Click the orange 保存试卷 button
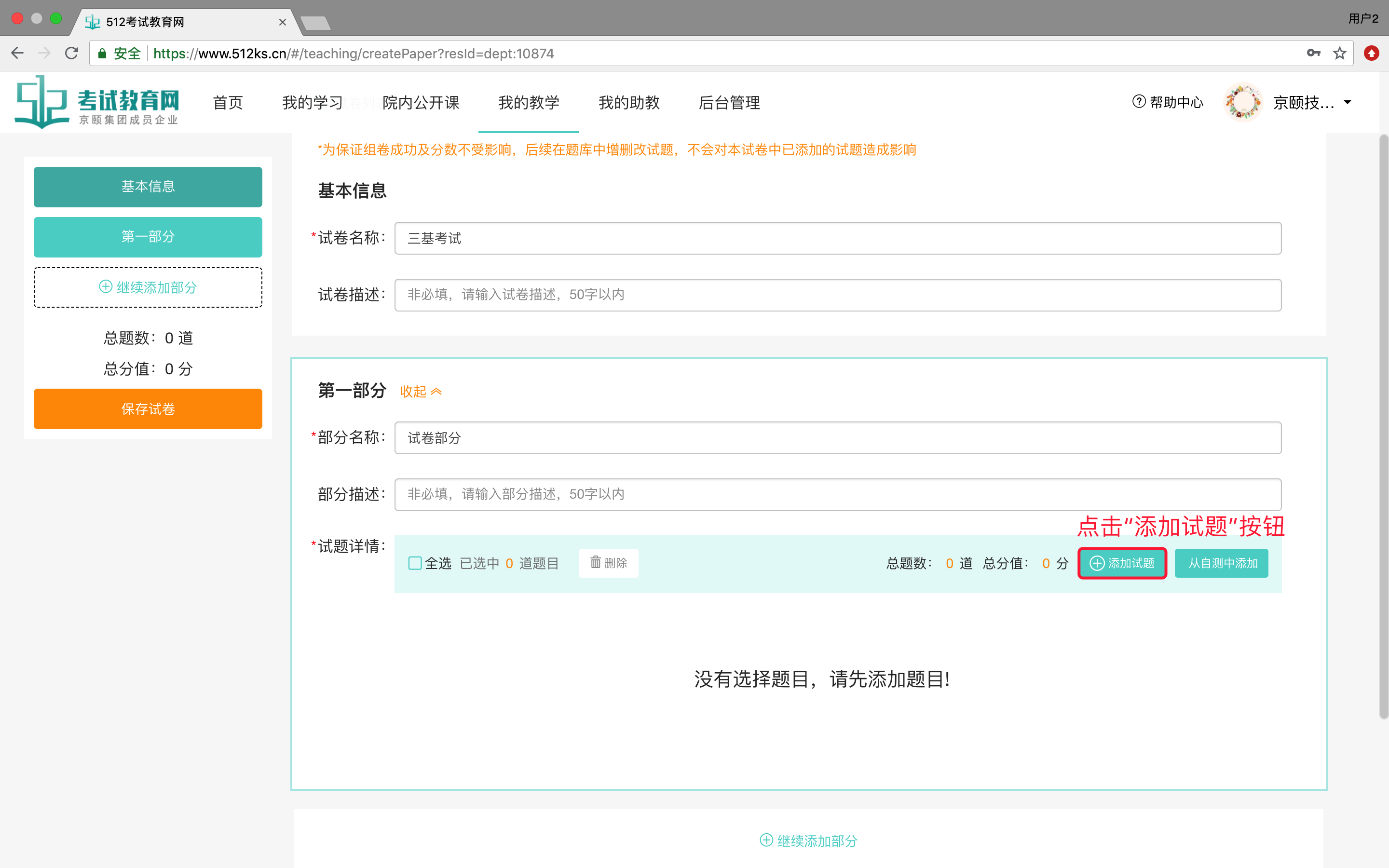Viewport: 1389px width, 868px height. pos(148,409)
